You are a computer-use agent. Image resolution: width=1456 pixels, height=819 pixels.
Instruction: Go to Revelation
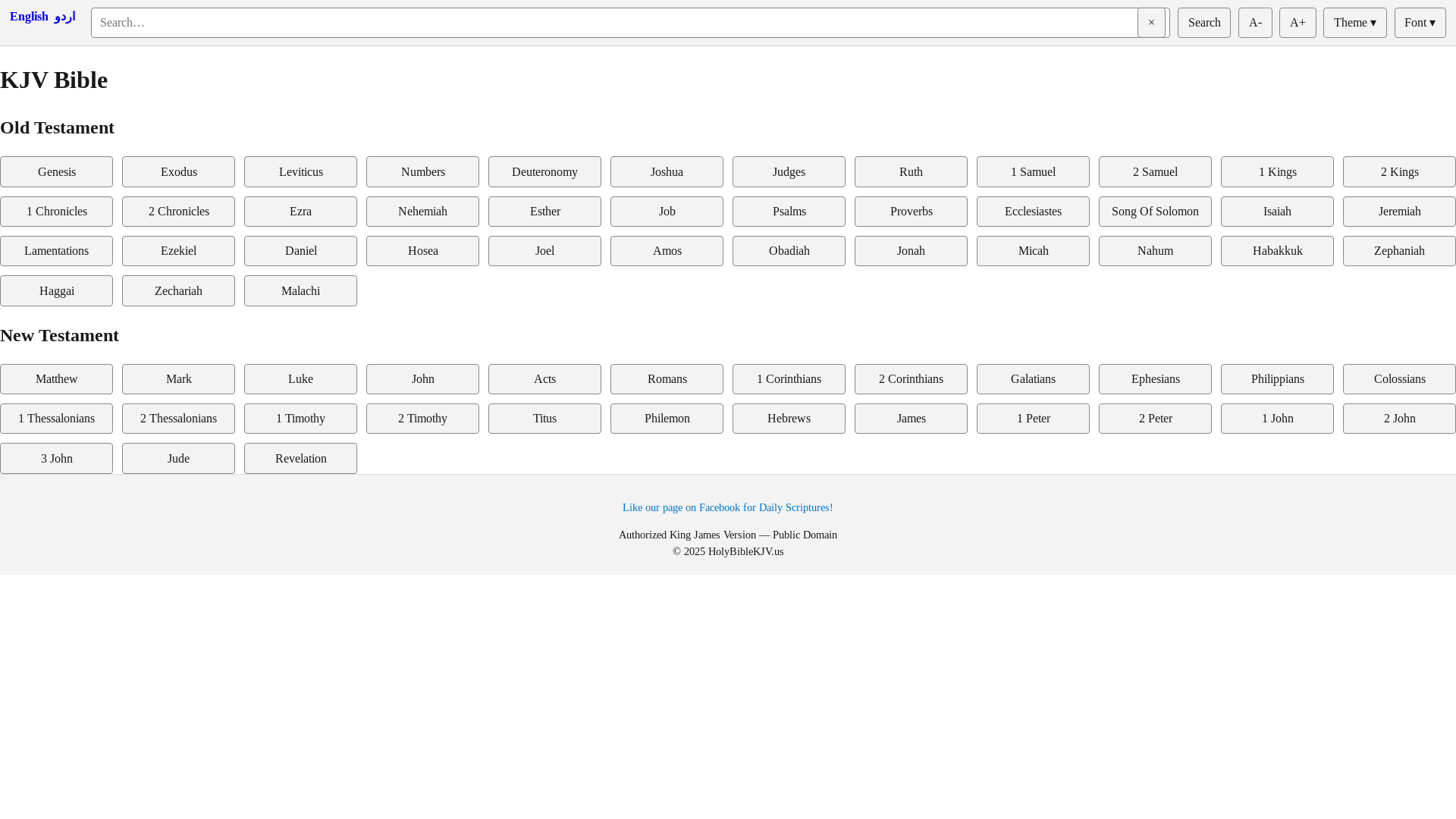(x=300, y=459)
